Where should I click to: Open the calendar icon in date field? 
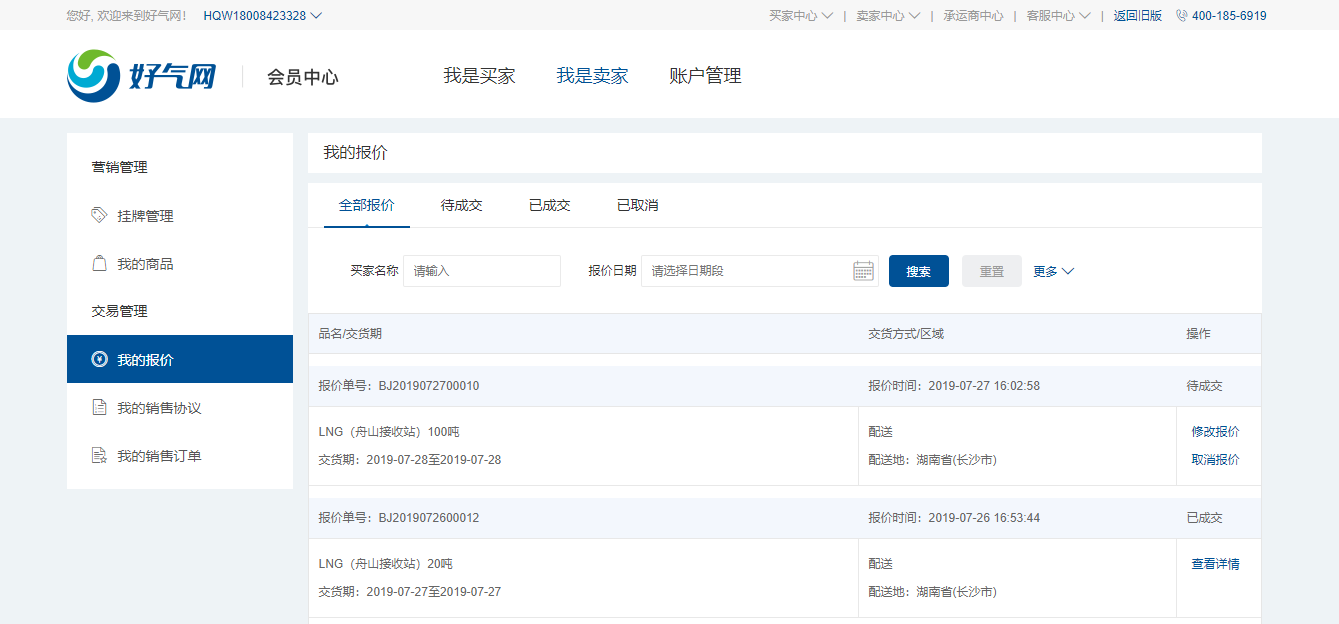[x=863, y=271]
